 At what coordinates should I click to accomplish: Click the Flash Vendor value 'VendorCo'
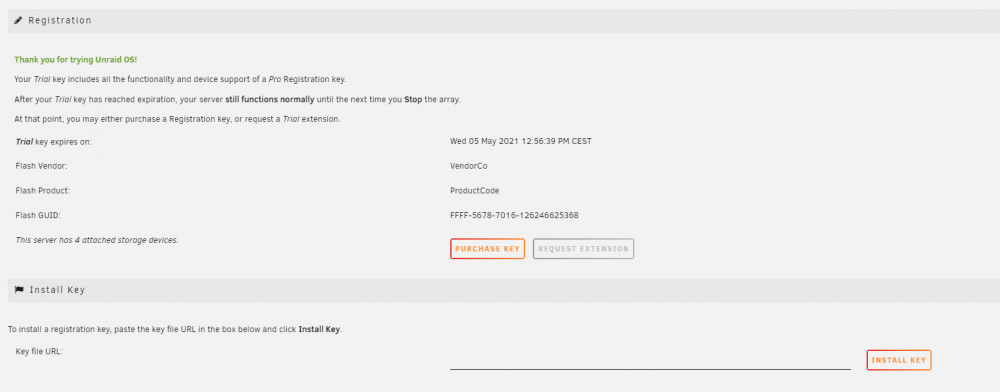point(469,166)
